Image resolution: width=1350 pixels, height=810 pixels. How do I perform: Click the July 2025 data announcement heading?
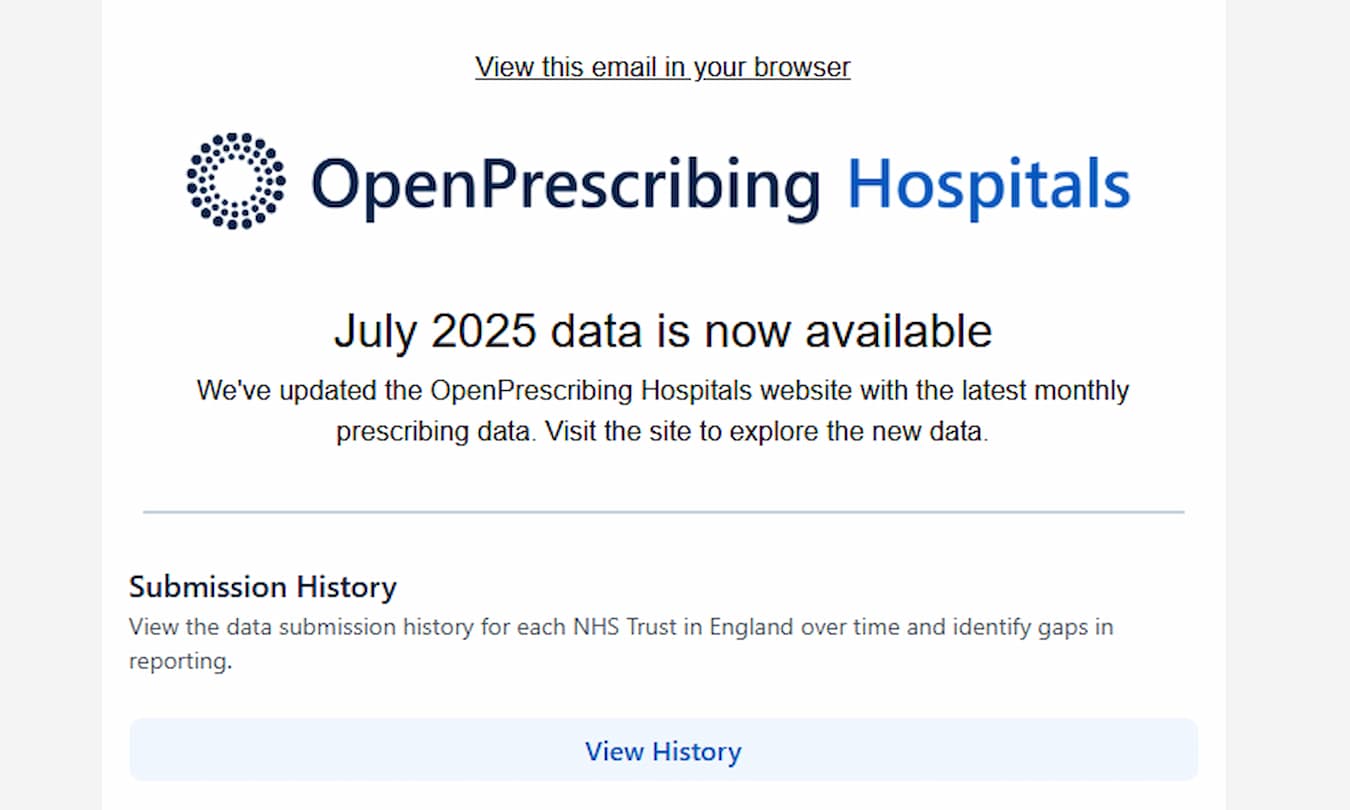click(662, 330)
